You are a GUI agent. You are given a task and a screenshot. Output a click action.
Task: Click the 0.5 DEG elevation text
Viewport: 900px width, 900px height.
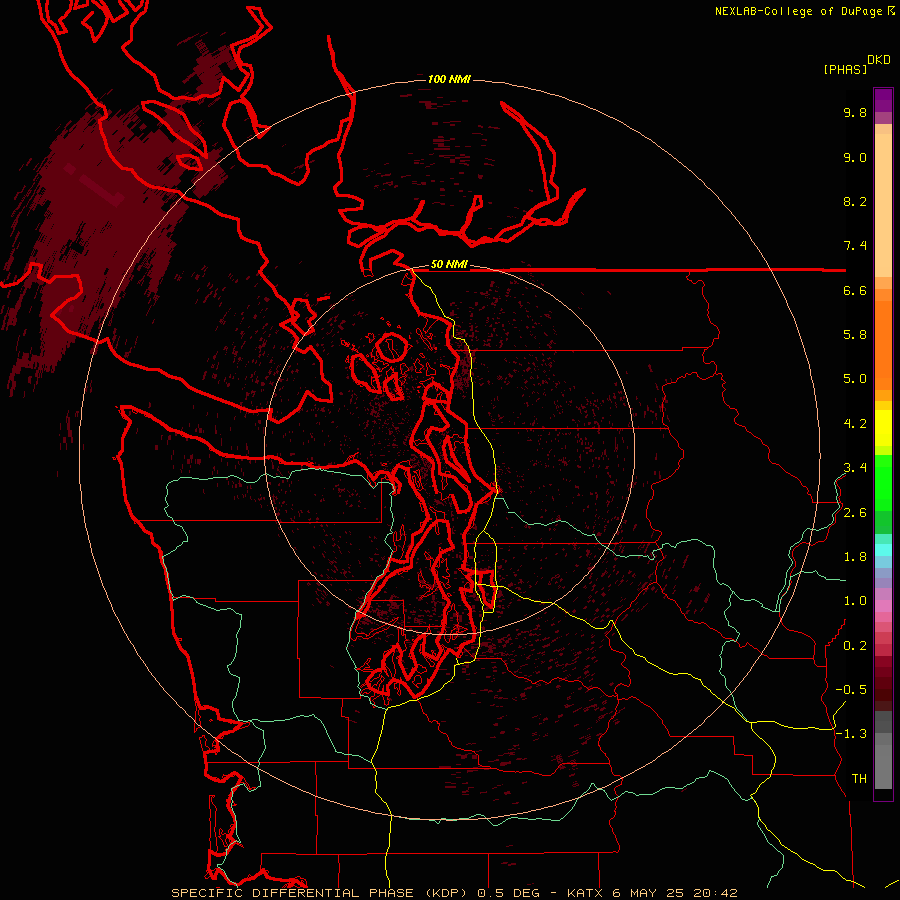tap(511, 893)
